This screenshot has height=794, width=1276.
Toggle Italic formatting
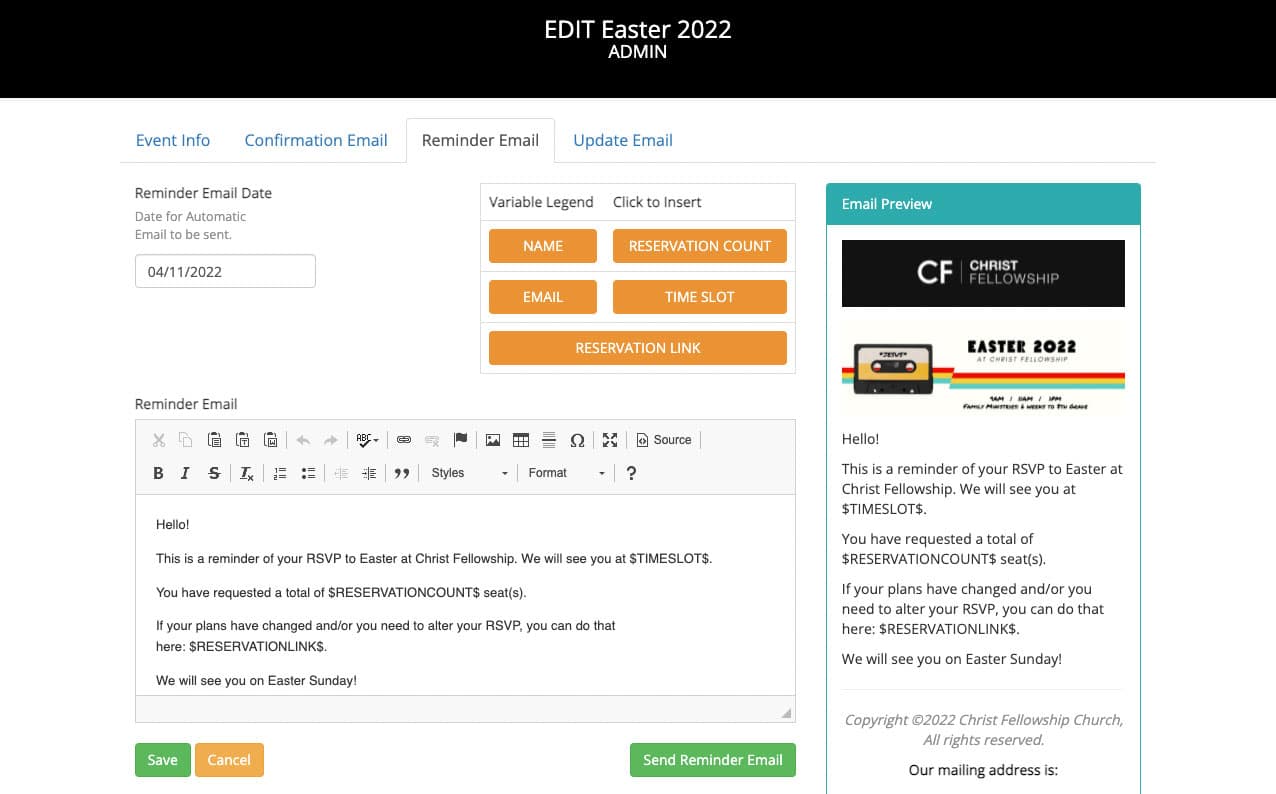pyautogui.click(x=186, y=473)
